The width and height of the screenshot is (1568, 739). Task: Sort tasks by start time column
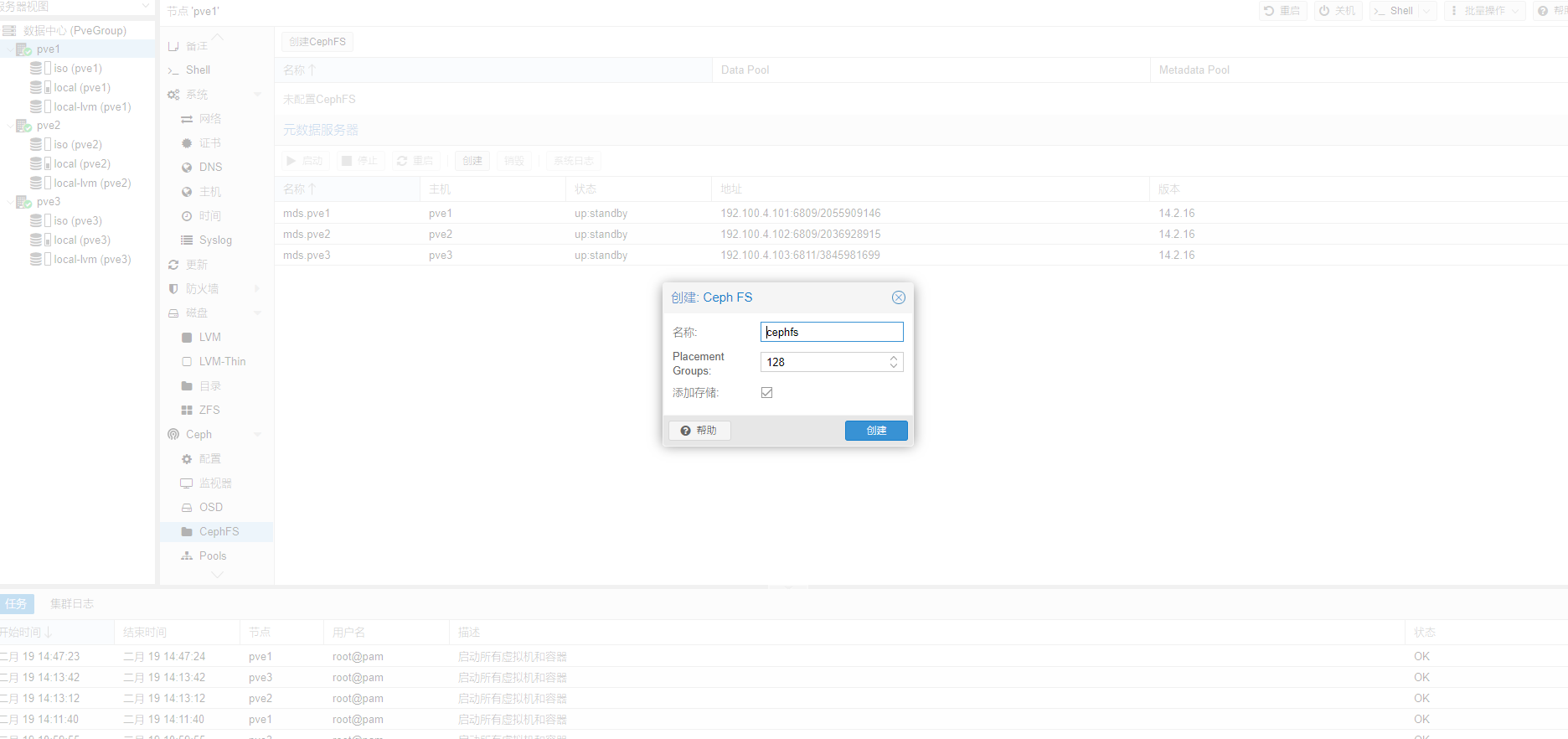55,632
